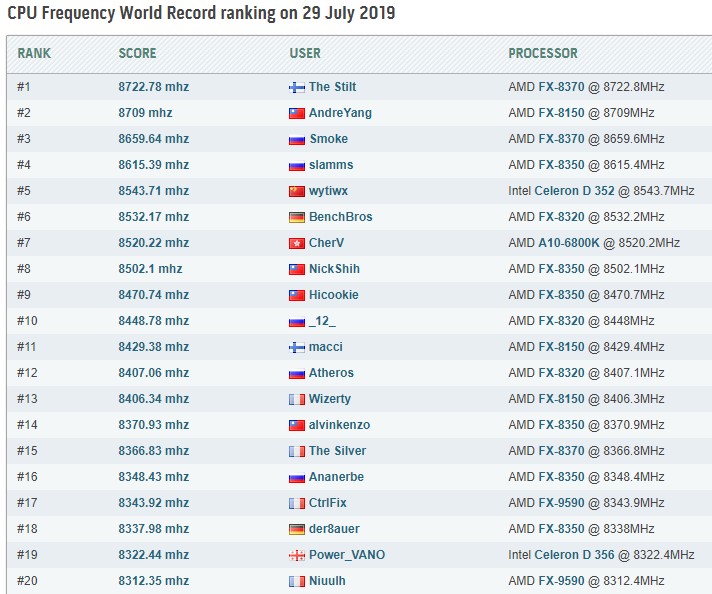Open Smoke's user profile link
This screenshot has height=594, width=712.
point(329,139)
